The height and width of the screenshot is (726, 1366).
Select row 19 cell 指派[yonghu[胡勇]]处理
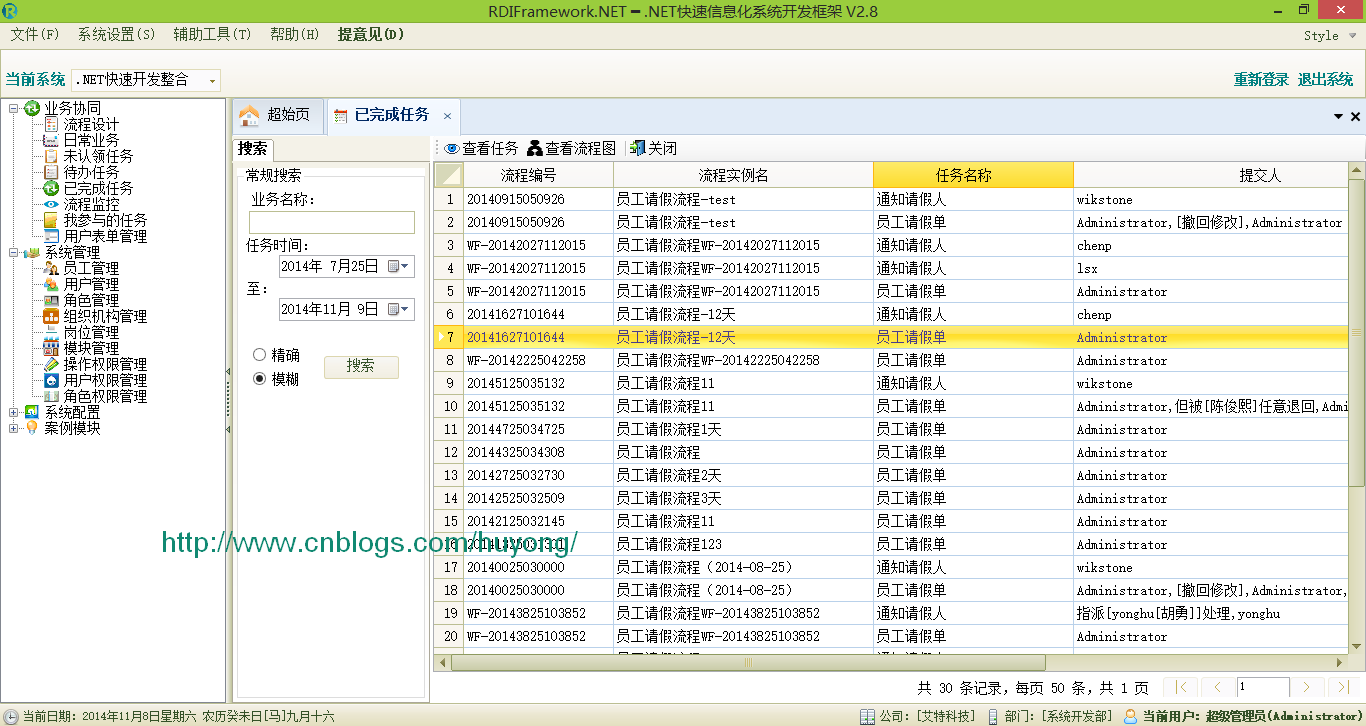pos(1213,613)
